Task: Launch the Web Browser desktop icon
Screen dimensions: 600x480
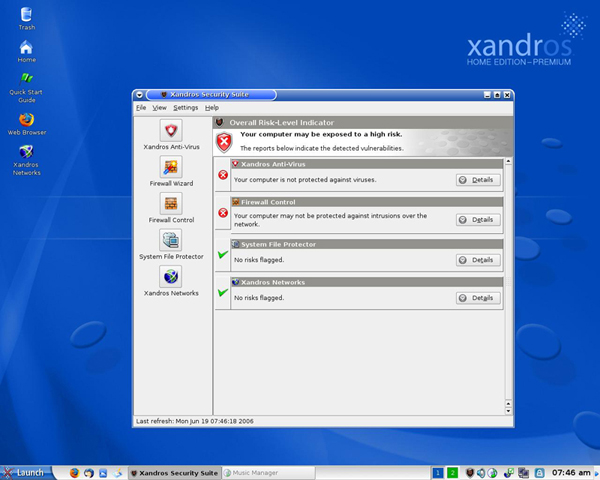Action: [x=27, y=119]
